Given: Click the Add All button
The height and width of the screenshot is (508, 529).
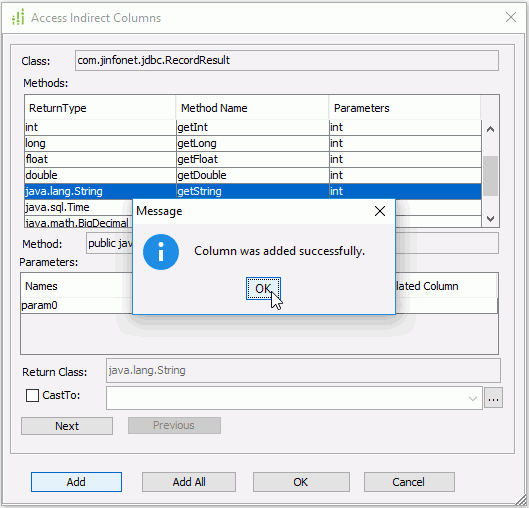Looking at the screenshot, I should point(189,482).
